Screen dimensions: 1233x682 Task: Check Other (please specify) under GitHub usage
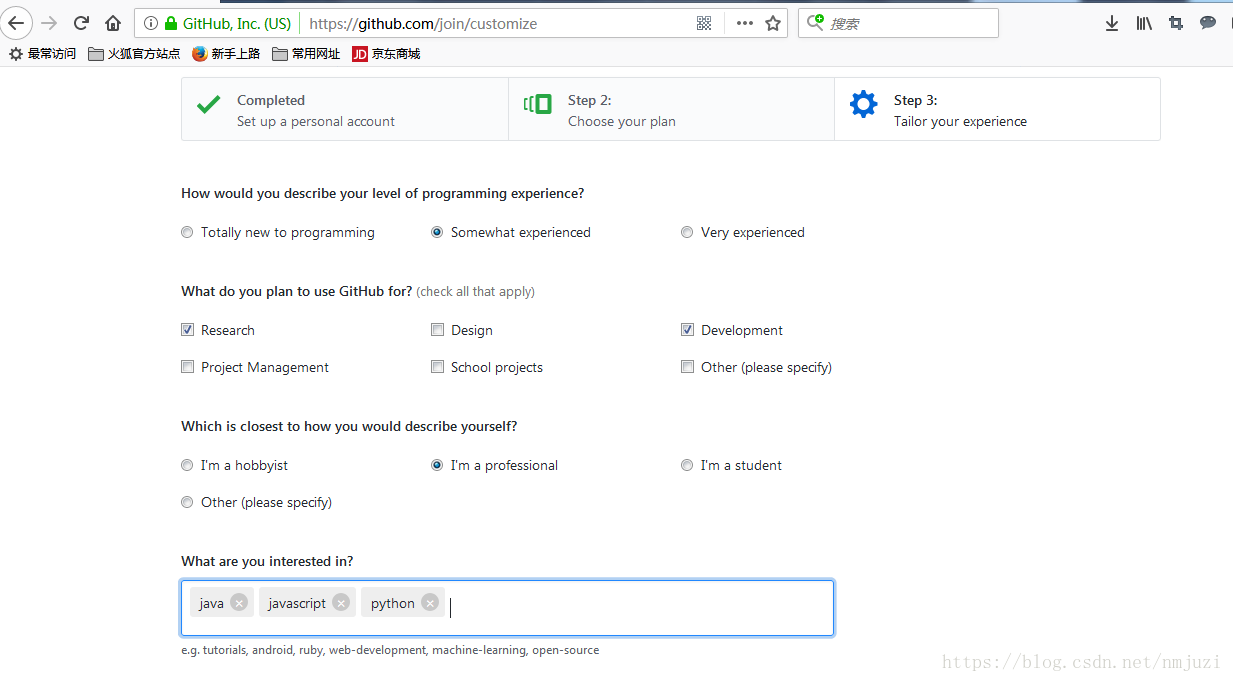(x=687, y=366)
